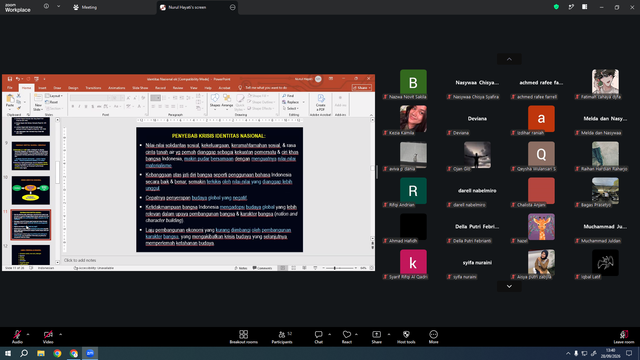Select the slide 12 thumbnail
Screen dimensions: 640x360
(x=31, y=255)
